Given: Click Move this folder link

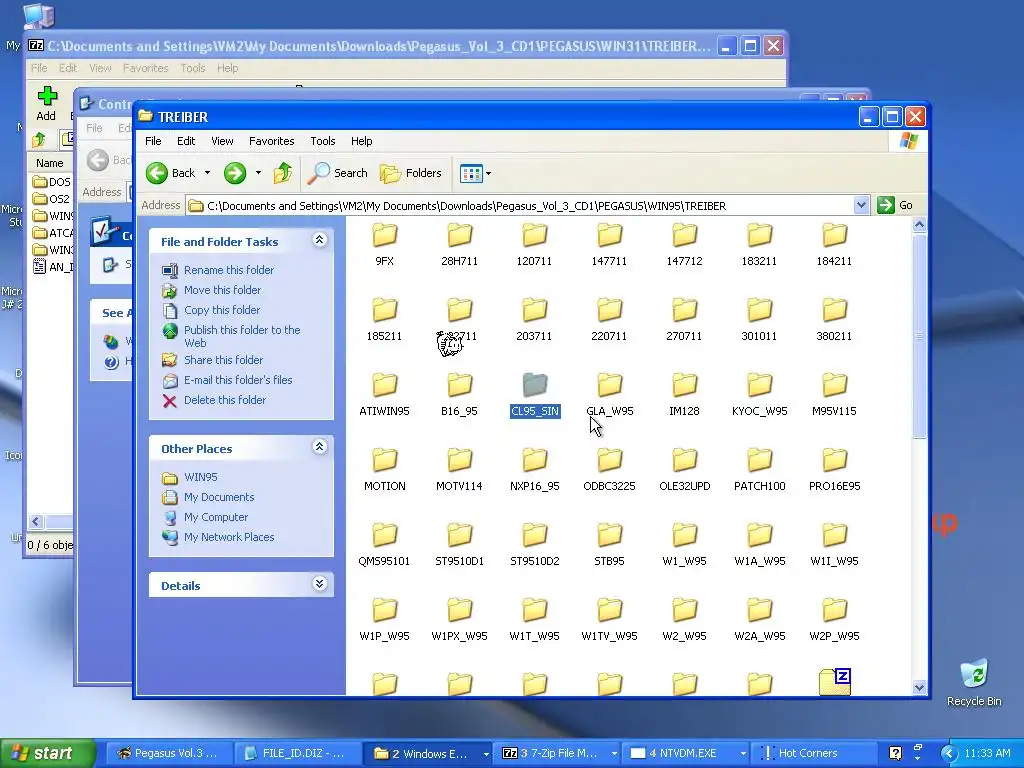Looking at the screenshot, I should coord(222,290).
